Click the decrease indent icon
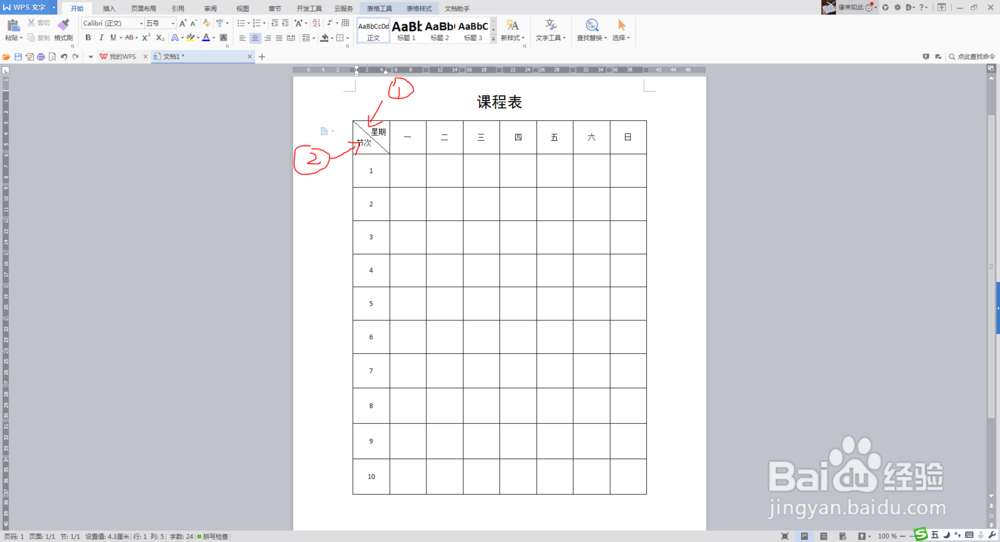The height and width of the screenshot is (542, 1000). (274, 23)
